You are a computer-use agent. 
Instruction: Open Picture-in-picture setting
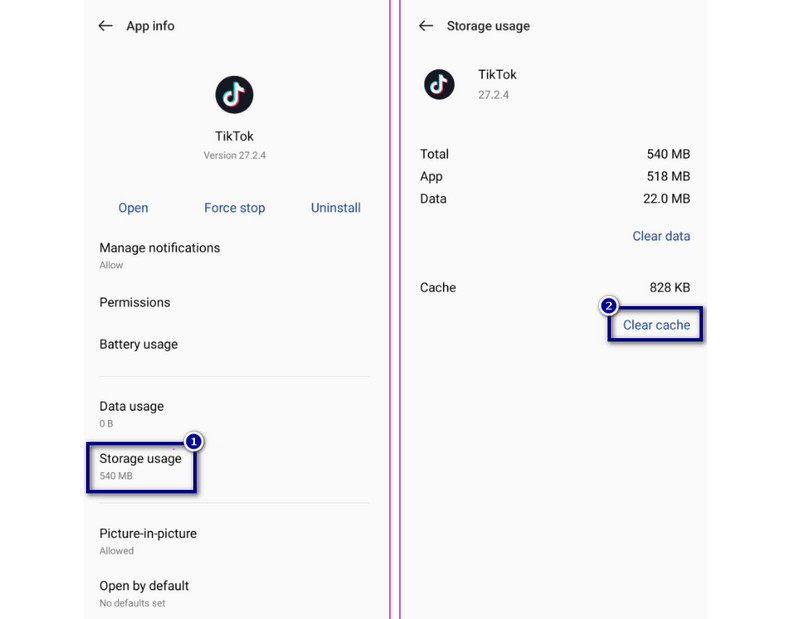click(147, 540)
